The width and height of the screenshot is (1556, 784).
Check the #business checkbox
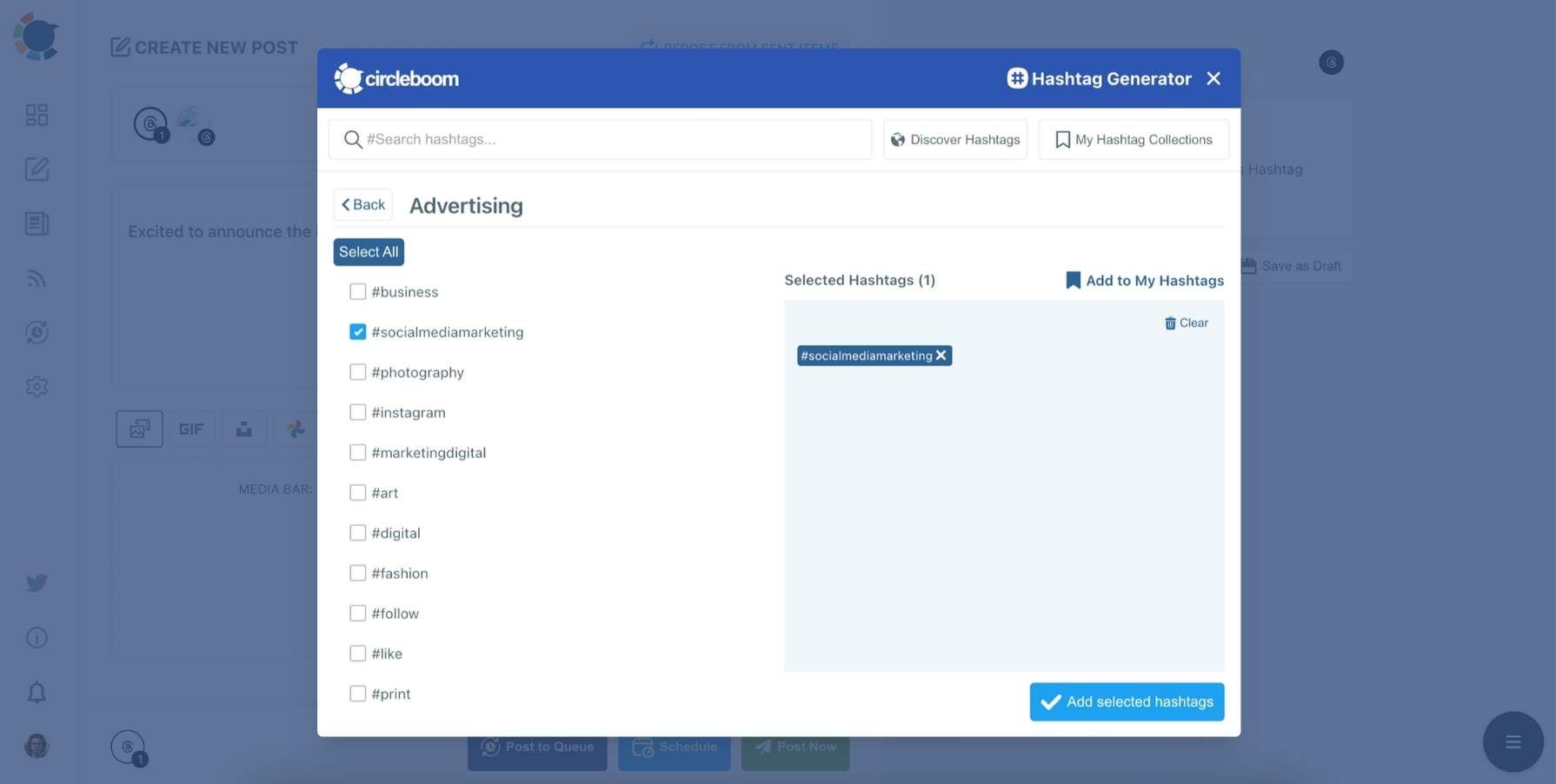(357, 291)
